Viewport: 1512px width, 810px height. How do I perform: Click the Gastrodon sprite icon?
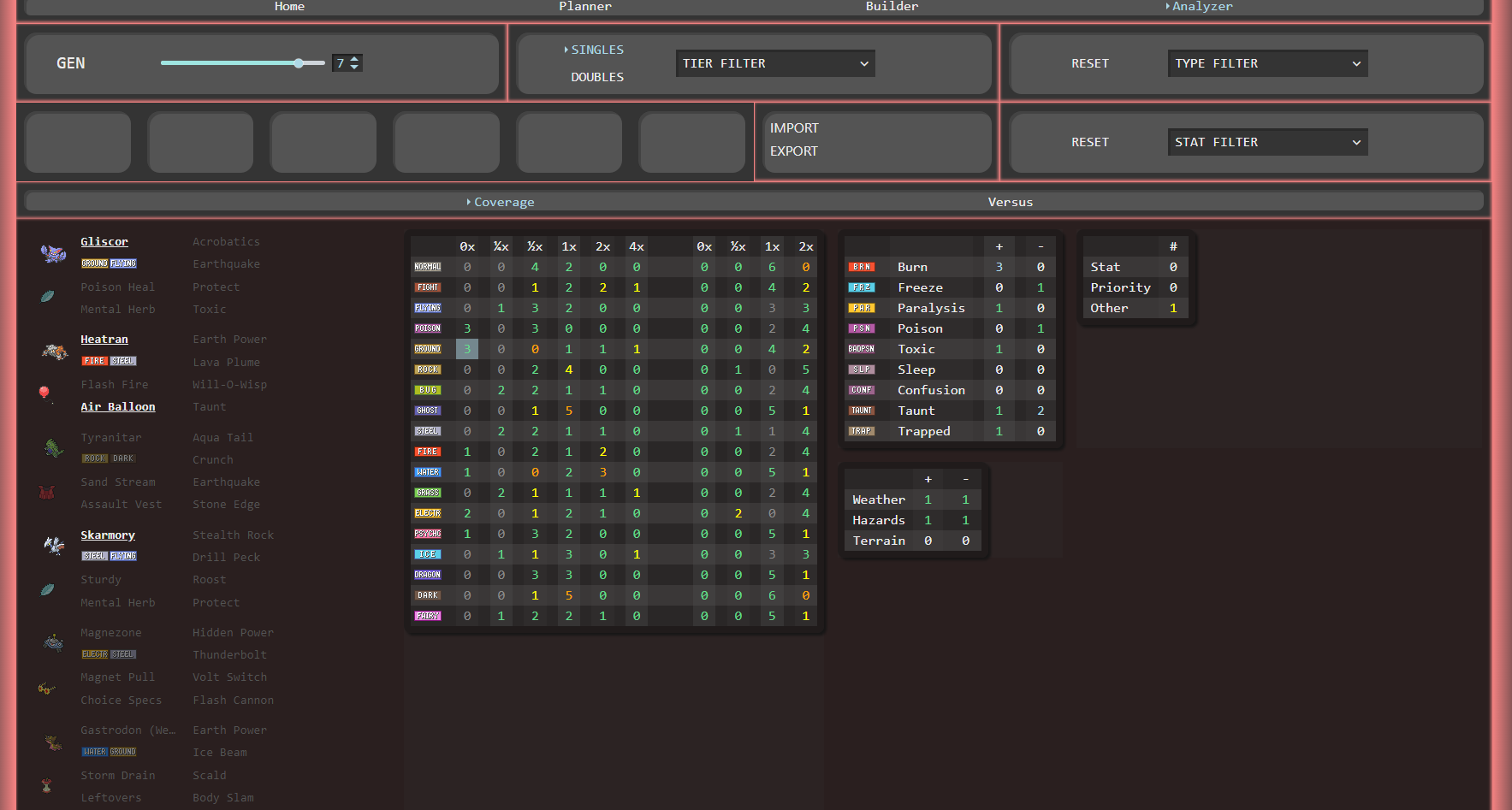point(53,742)
